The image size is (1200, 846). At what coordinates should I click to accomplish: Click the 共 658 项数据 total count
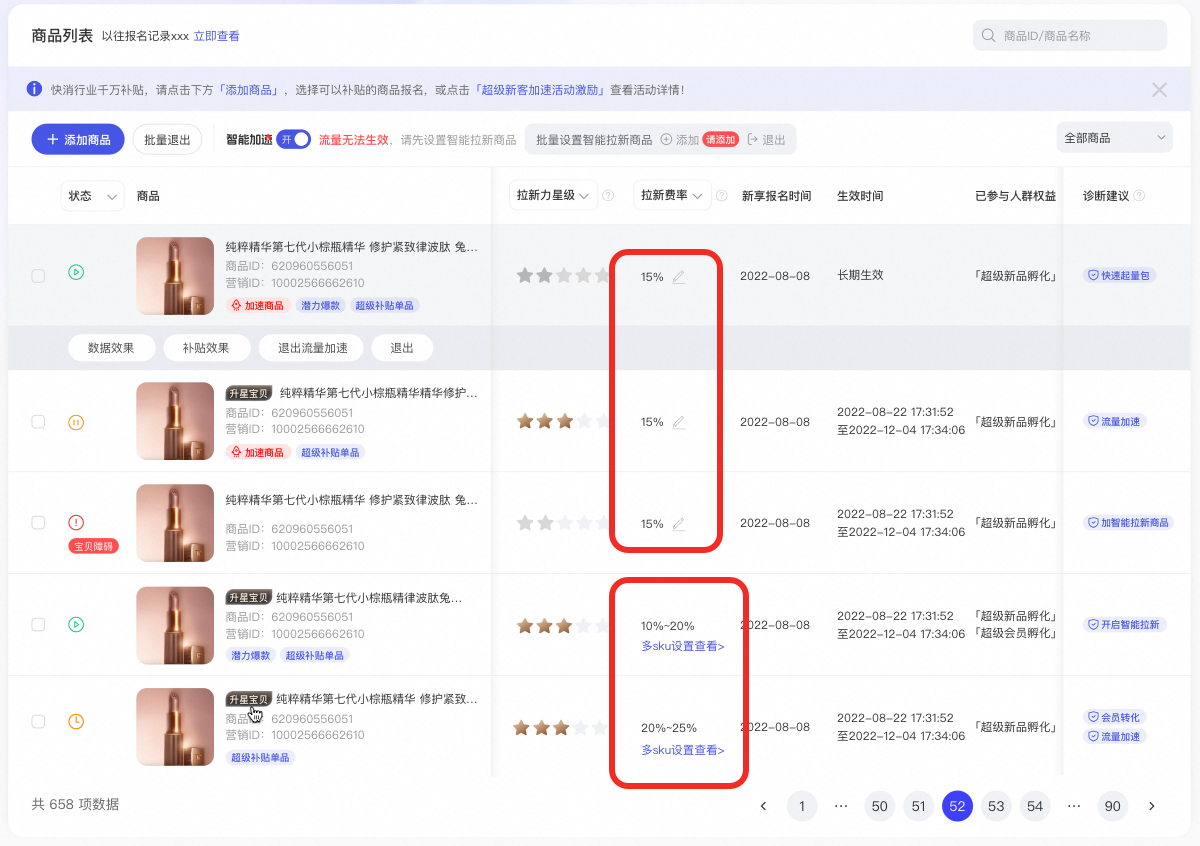tap(75, 804)
